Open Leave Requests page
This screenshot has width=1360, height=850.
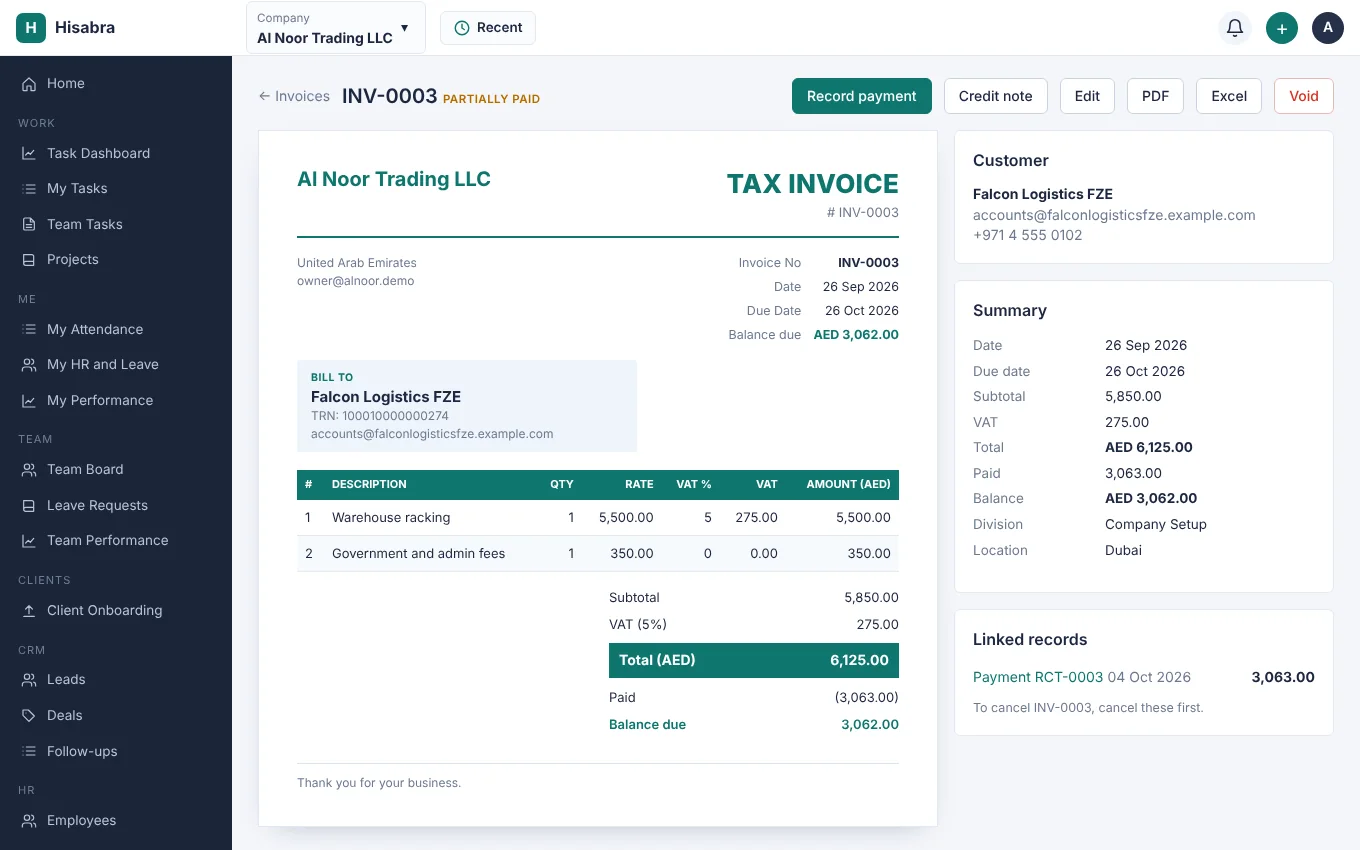[x=116, y=506]
